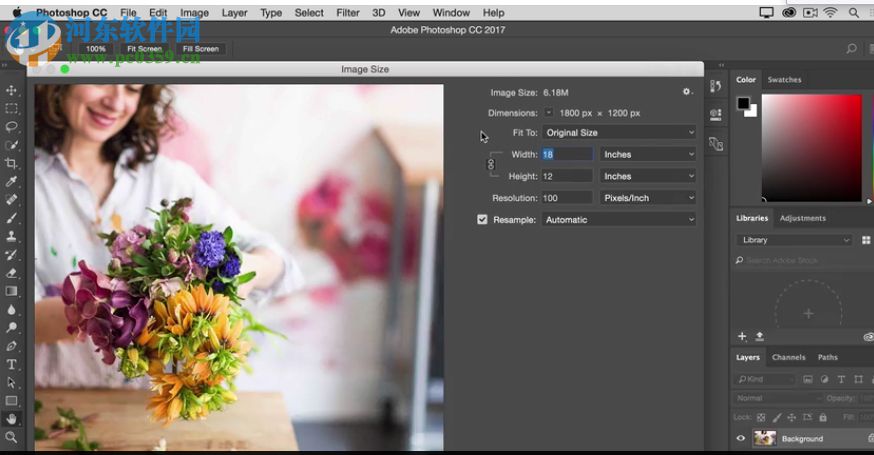The image size is (874, 455).
Task: Open the Resolution units dropdown
Action: pos(648,198)
